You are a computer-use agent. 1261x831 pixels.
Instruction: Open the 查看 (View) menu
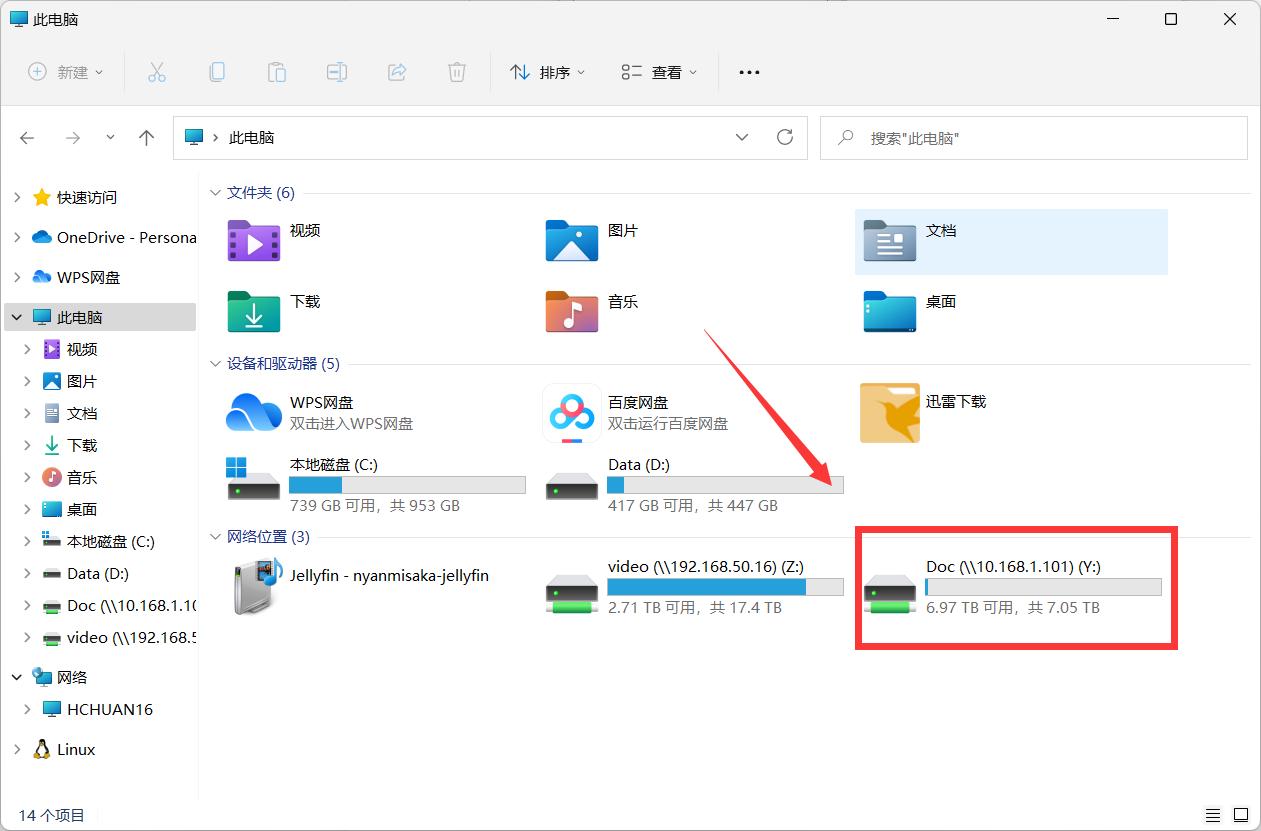[x=658, y=71]
